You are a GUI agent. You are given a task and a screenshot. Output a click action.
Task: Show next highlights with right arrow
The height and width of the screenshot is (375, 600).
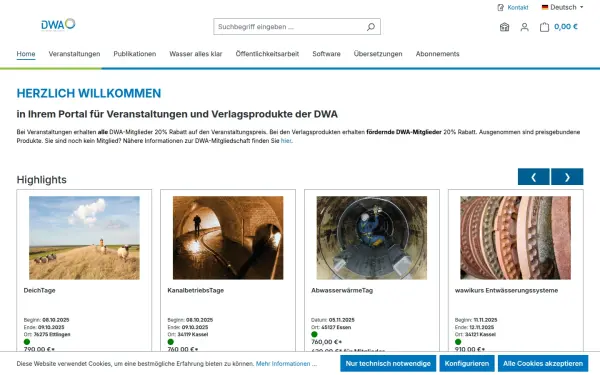567,177
